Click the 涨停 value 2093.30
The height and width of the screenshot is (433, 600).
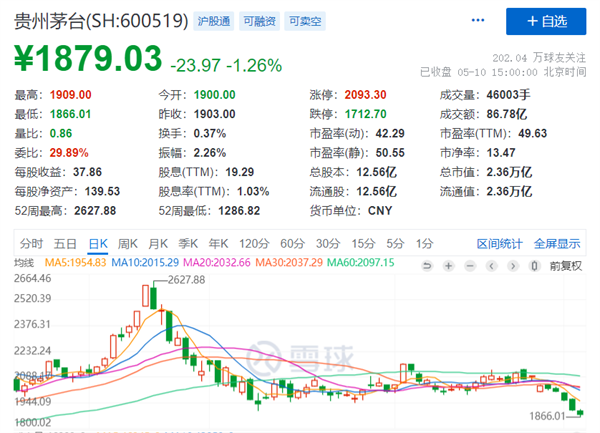365,95
